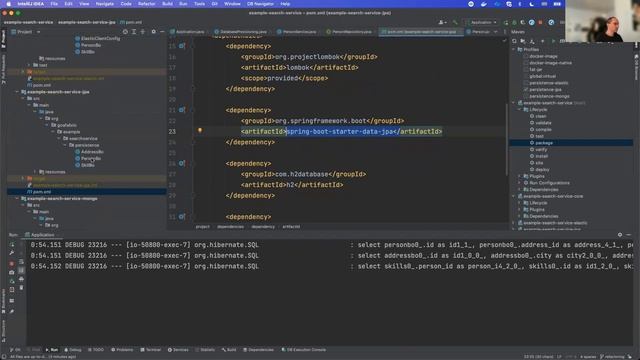Toggle fat-jar profile checkbox

[x=526, y=69]
